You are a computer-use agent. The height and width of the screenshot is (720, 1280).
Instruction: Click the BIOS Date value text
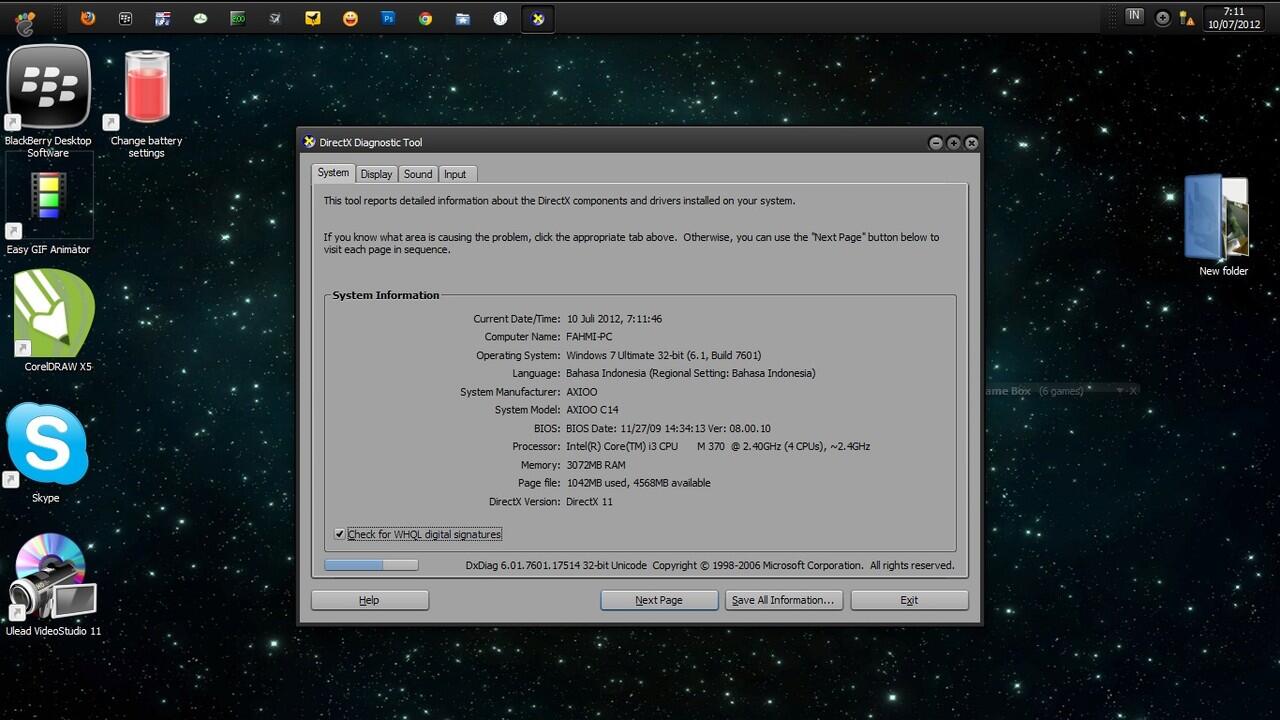pos(668,428)
